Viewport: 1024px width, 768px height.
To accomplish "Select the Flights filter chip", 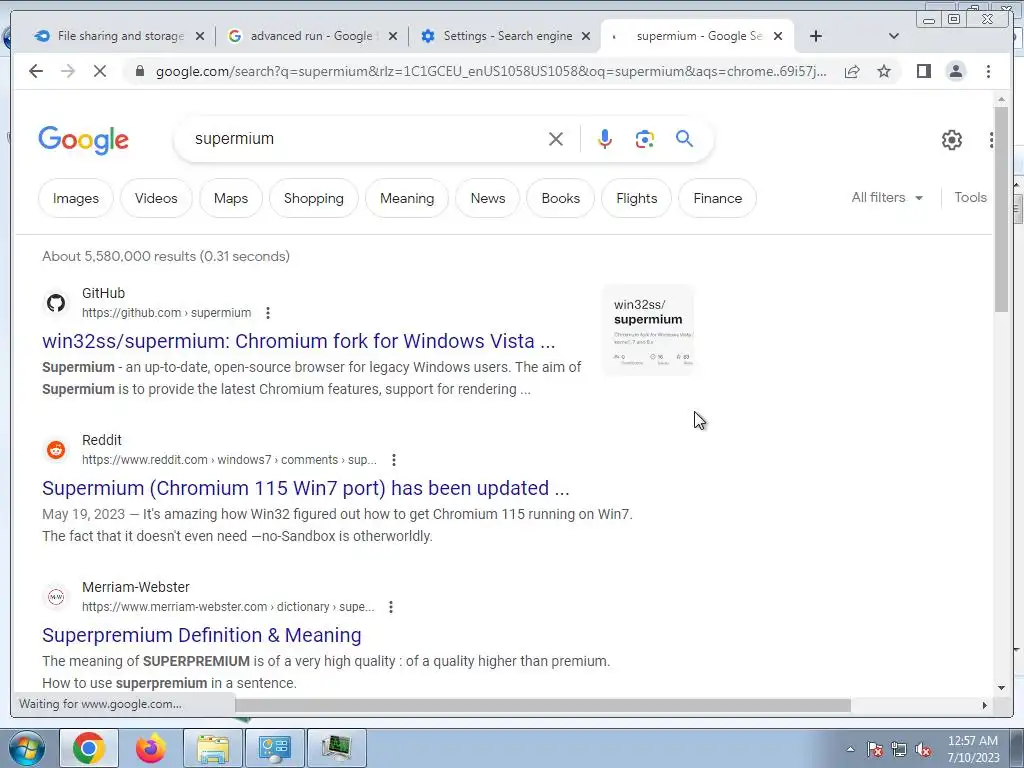I will (637, 198).
